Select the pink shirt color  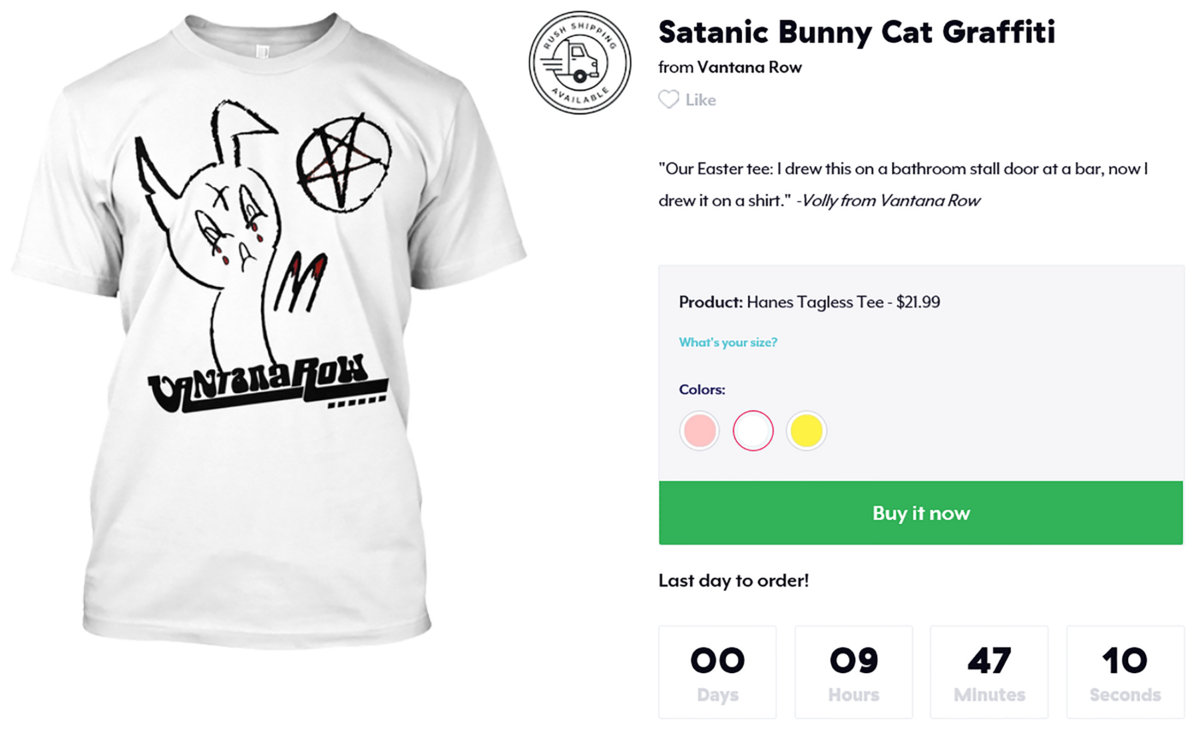699,431
